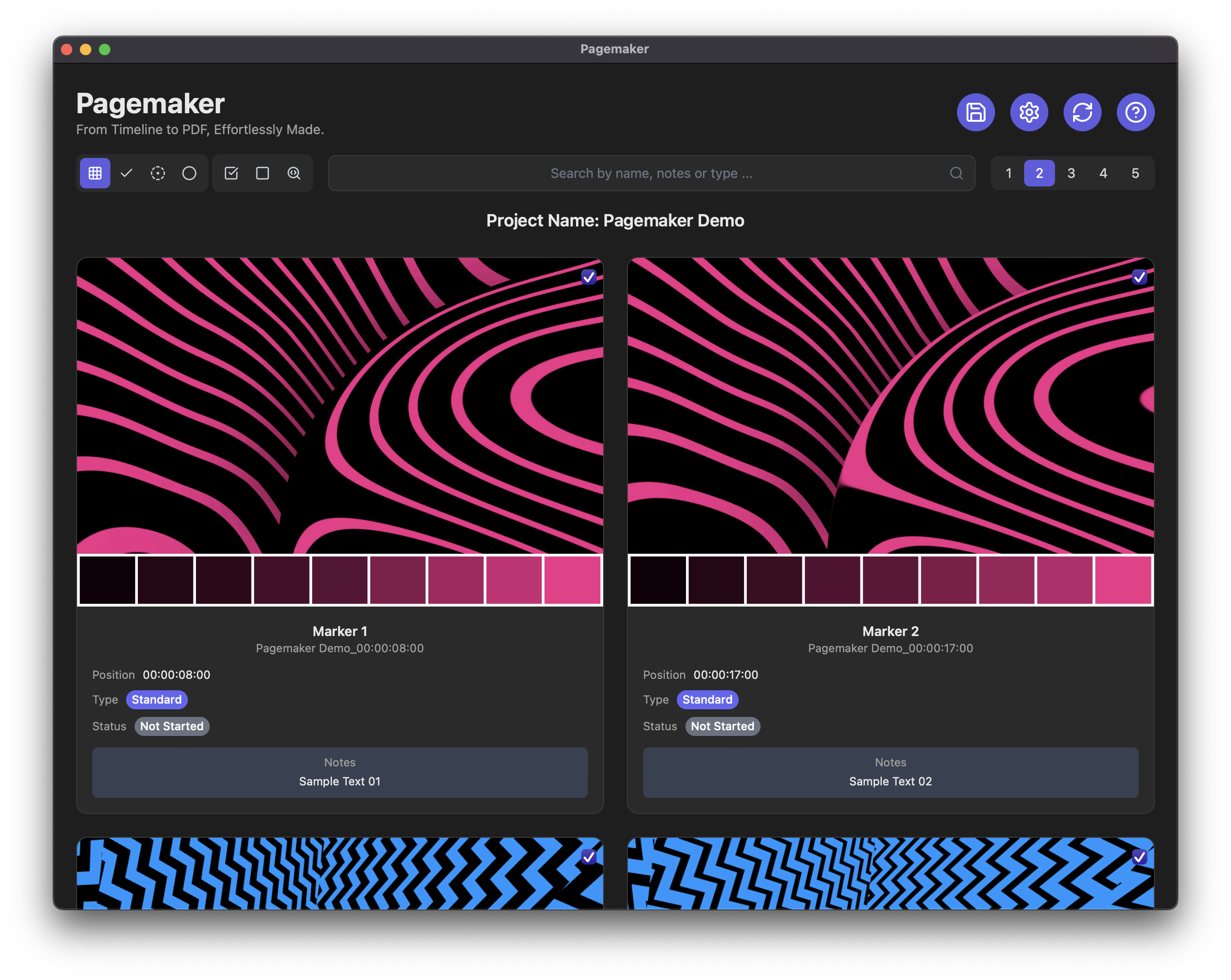Click Marker 1 Standard type badge
1231x980 pixels.
(156, 700)
